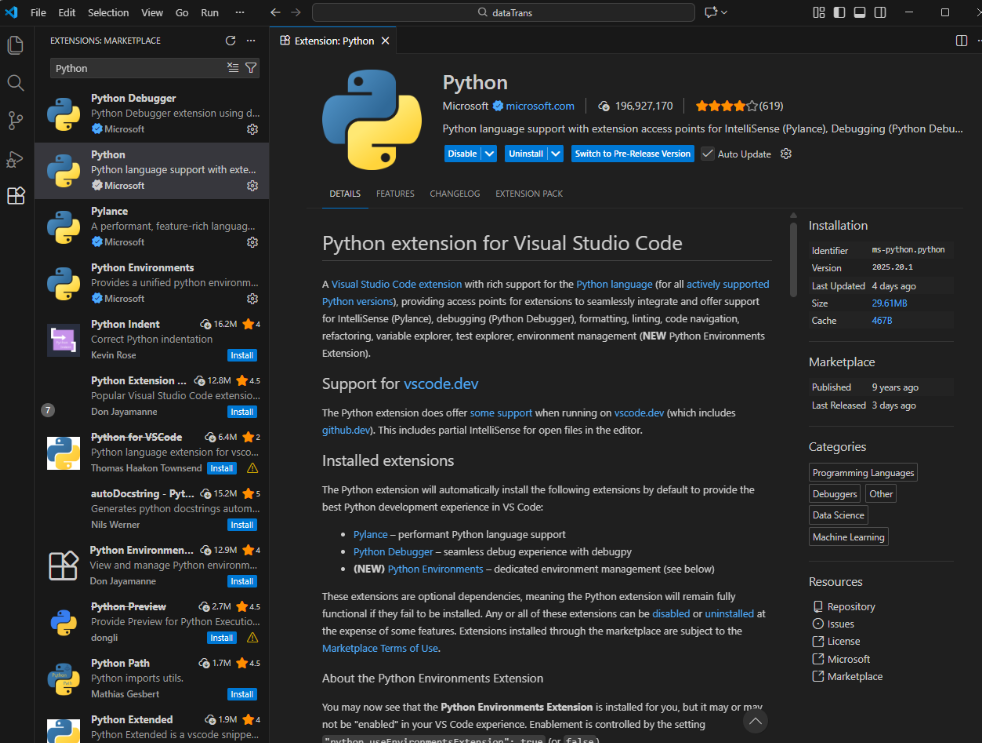Go back in navigation history
Viewport: 982px width, 743px height.
tap(276, 12)
